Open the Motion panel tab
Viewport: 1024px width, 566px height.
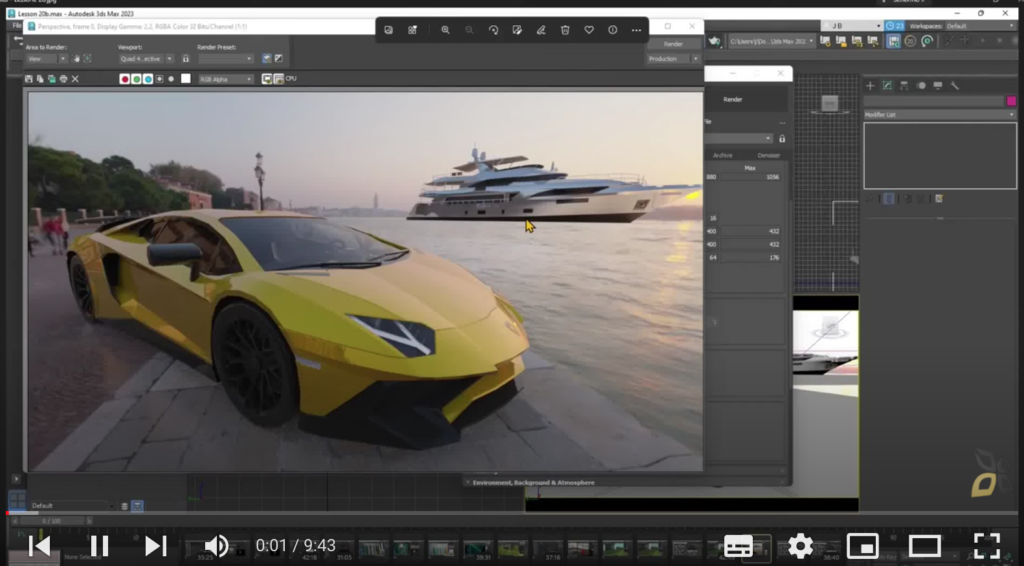pos(921,86)
